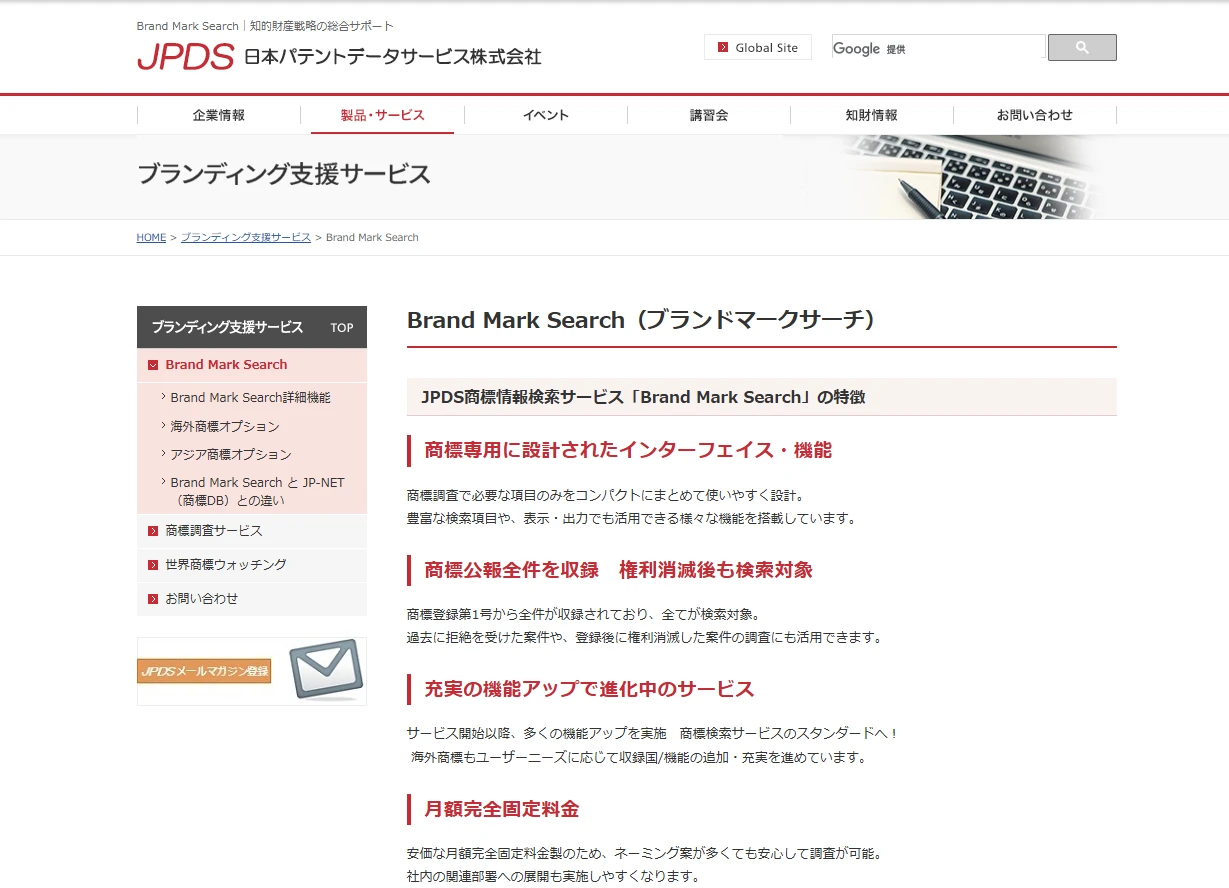Click the JPDS mail magazine envelope banner
This screenshot has width=1229, height=888.
click(x=252, y=671)
